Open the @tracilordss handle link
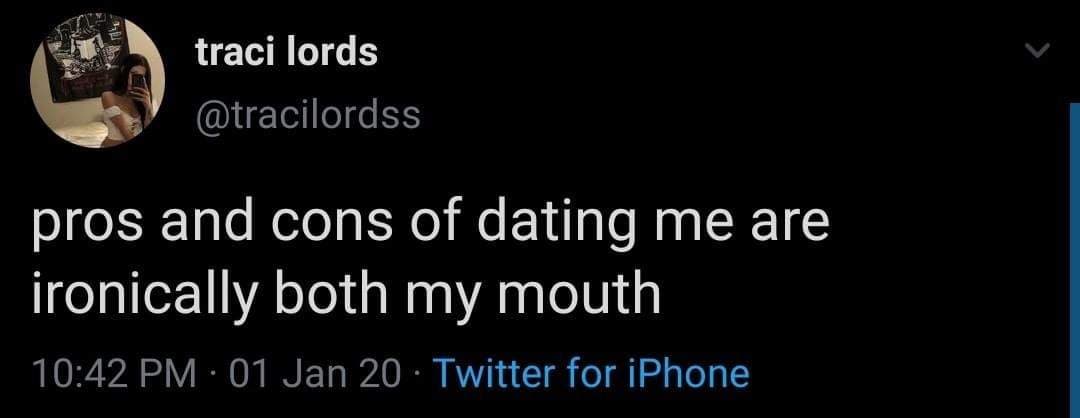 click(308, 115)
